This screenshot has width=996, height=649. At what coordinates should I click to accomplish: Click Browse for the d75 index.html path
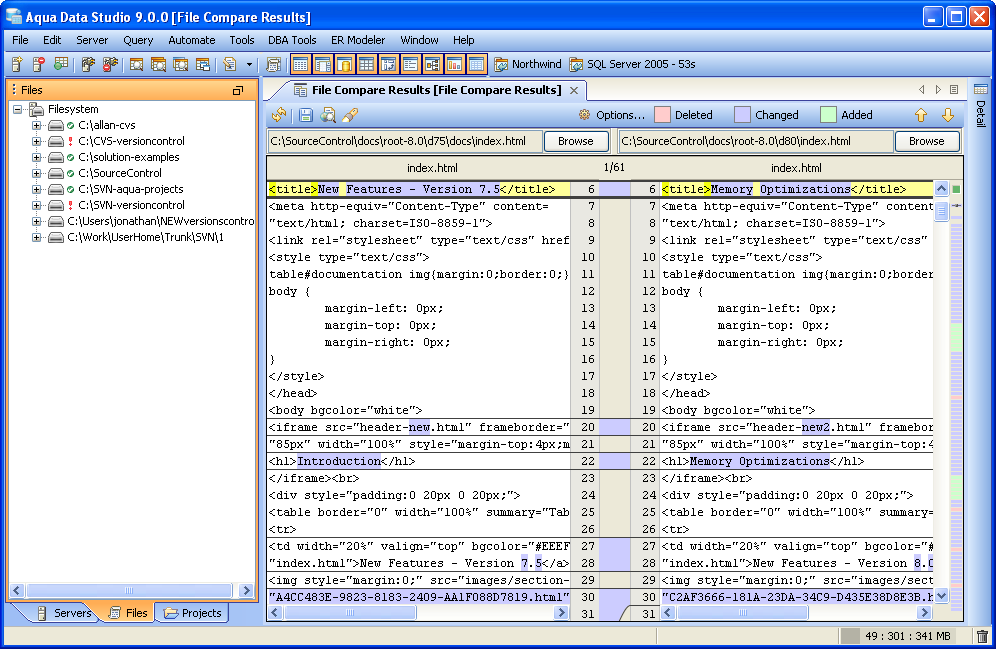click(x=575, y=141)
